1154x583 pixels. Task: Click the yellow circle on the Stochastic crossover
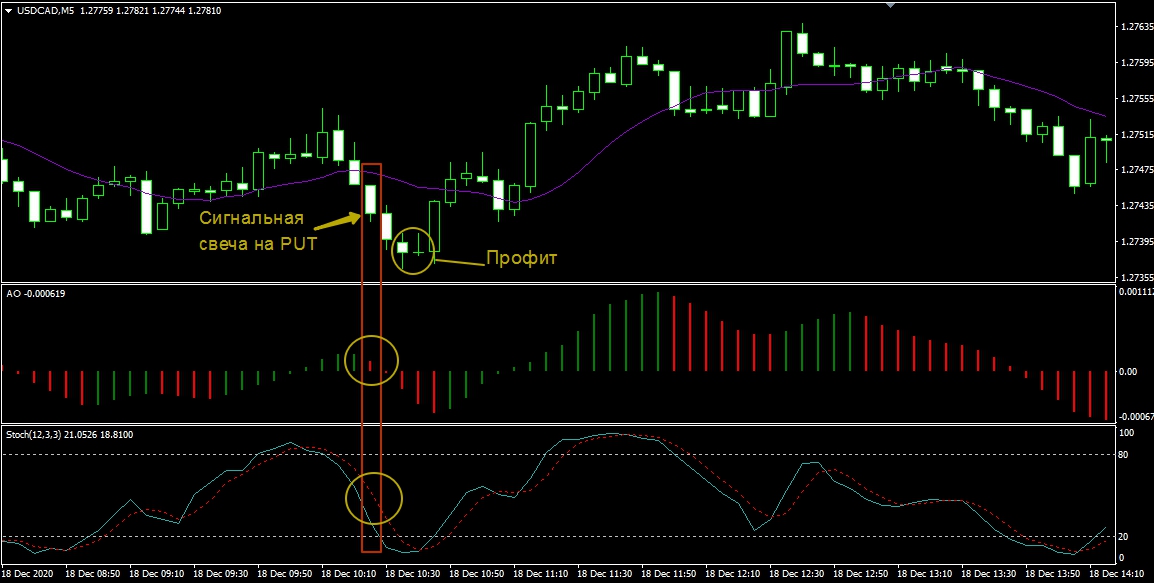click(x=374, y=498)
